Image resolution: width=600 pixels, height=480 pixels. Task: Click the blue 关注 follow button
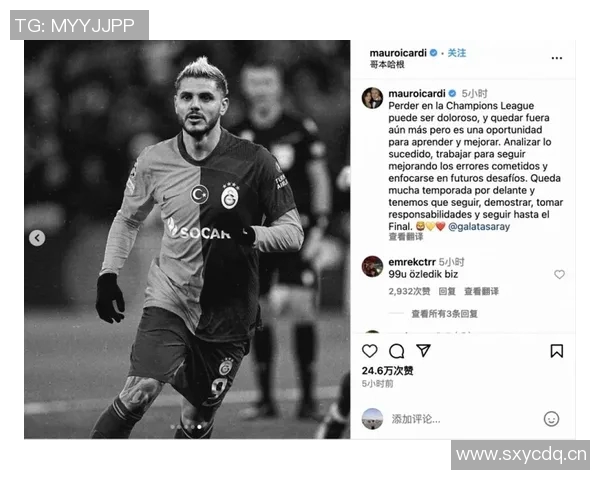pos(457,53)
